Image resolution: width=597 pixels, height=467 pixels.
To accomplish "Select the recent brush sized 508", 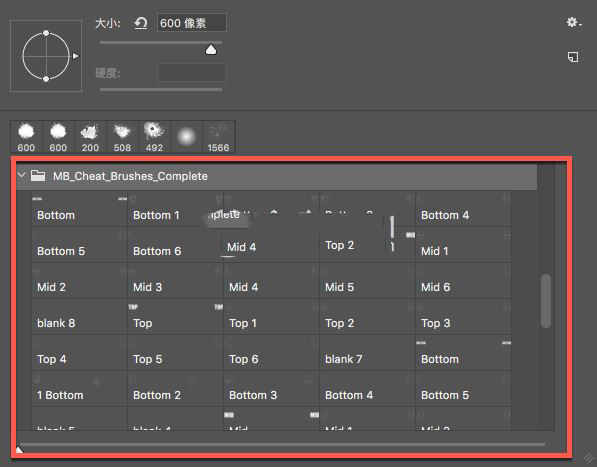I will [x=122, y=137].
